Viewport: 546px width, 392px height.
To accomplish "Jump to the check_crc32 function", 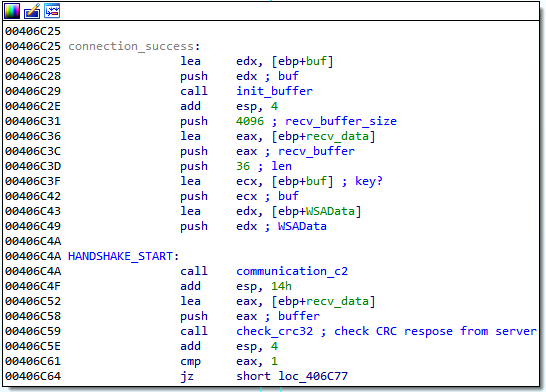I will [274, 331].
